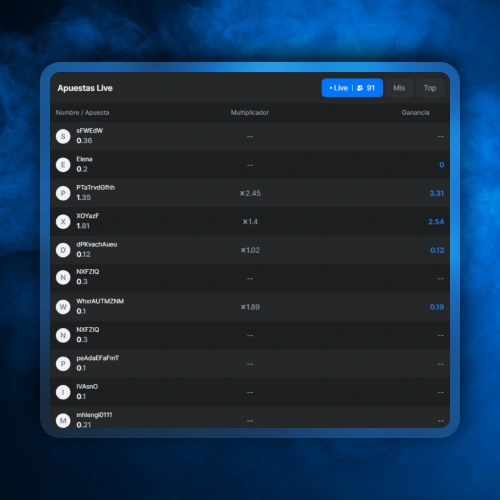Click the X avatar for XOYazF
The height and width of the screenshot is (500, 500).
point(63,222)
